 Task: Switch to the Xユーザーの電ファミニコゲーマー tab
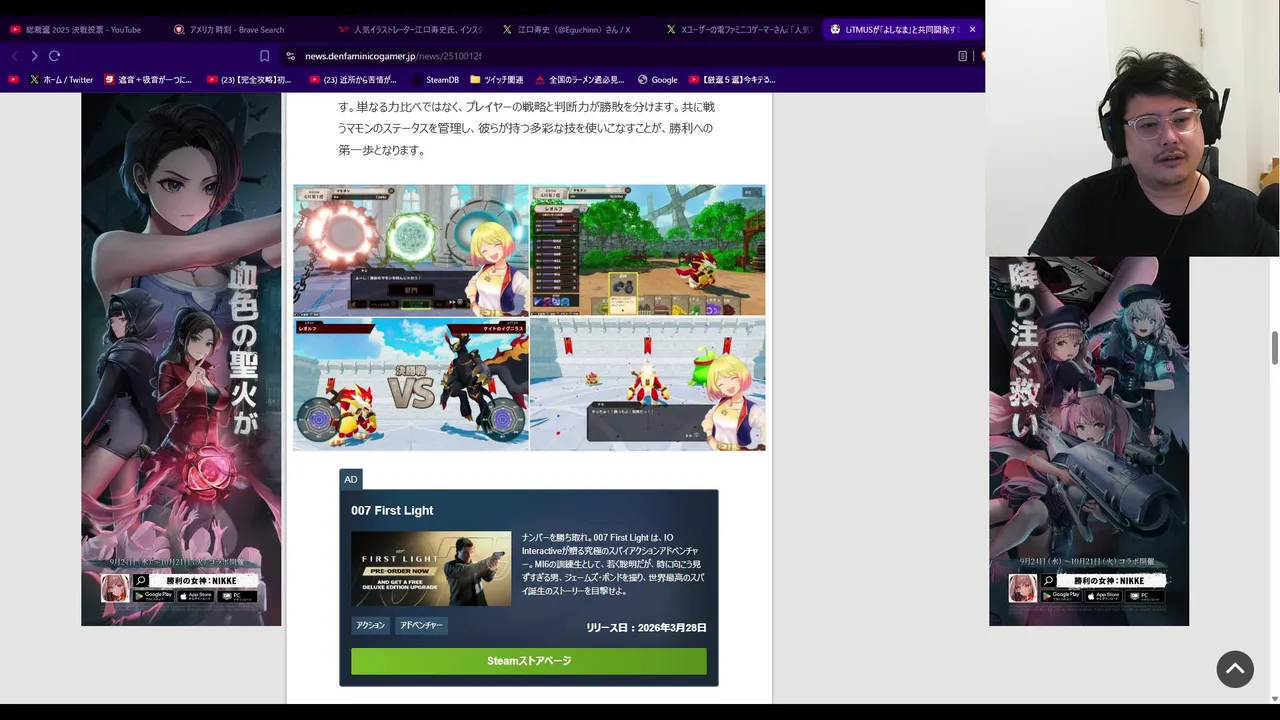740,30
